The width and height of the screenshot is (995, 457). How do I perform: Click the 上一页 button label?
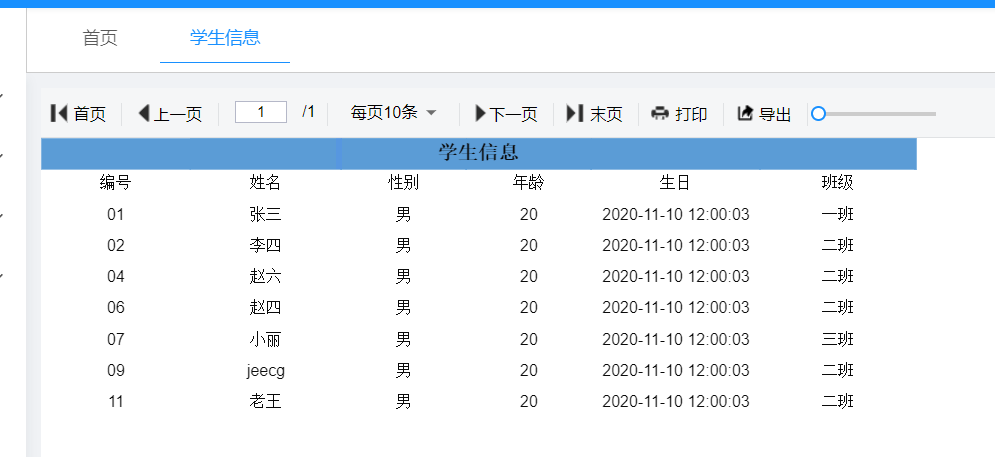(x=178, y=114)
